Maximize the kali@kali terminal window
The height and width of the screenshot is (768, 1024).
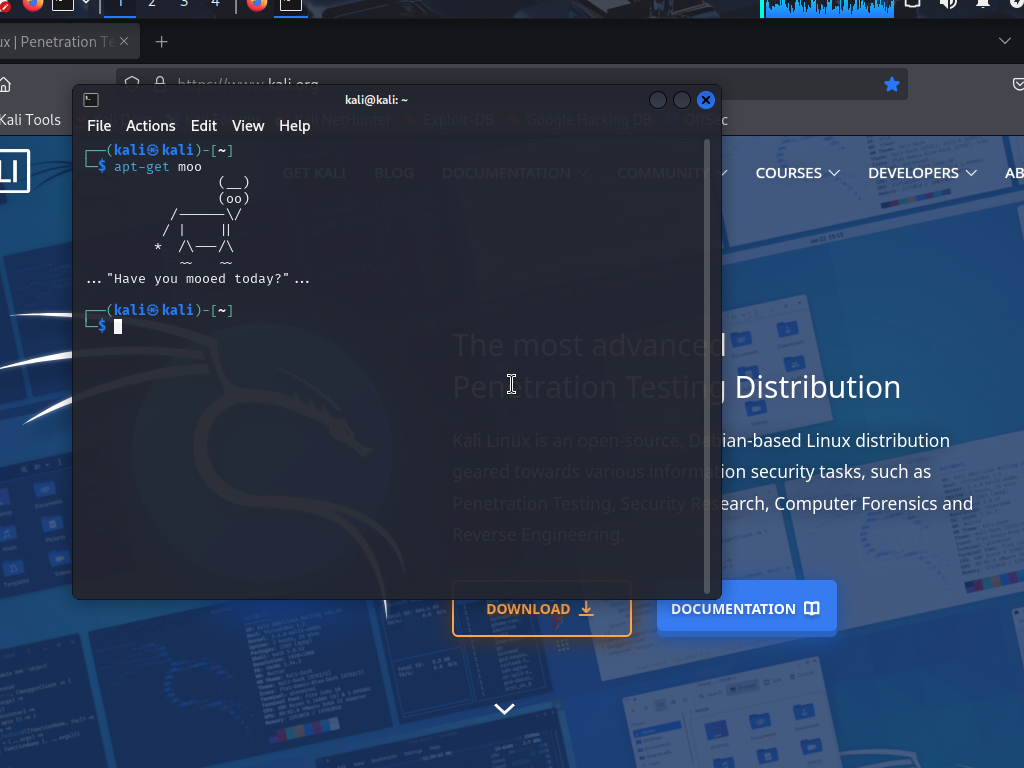(682, 100)
